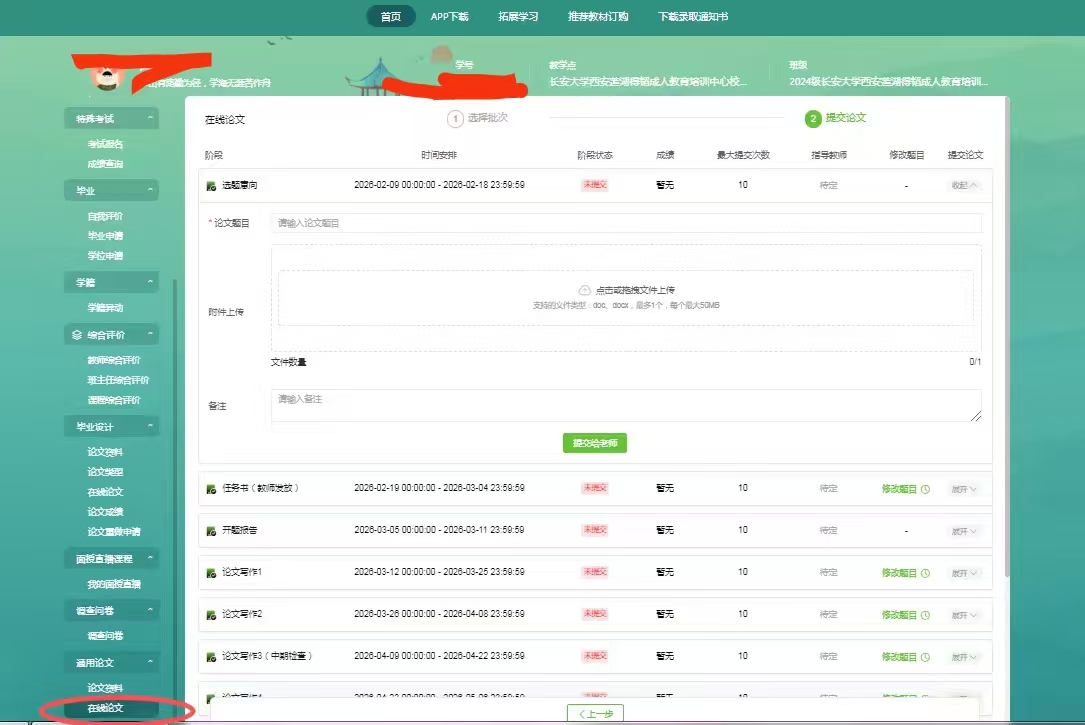
Task: Click the green 提交给老师 button
Action: point(595,443)
